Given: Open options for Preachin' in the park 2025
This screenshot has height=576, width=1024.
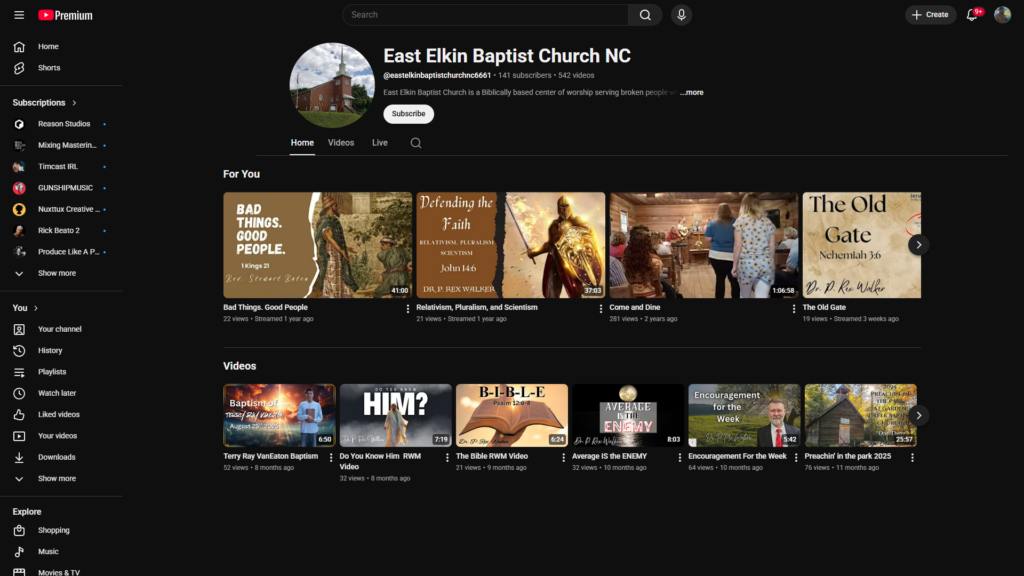Looking at the screenshot, I should 912,458.
